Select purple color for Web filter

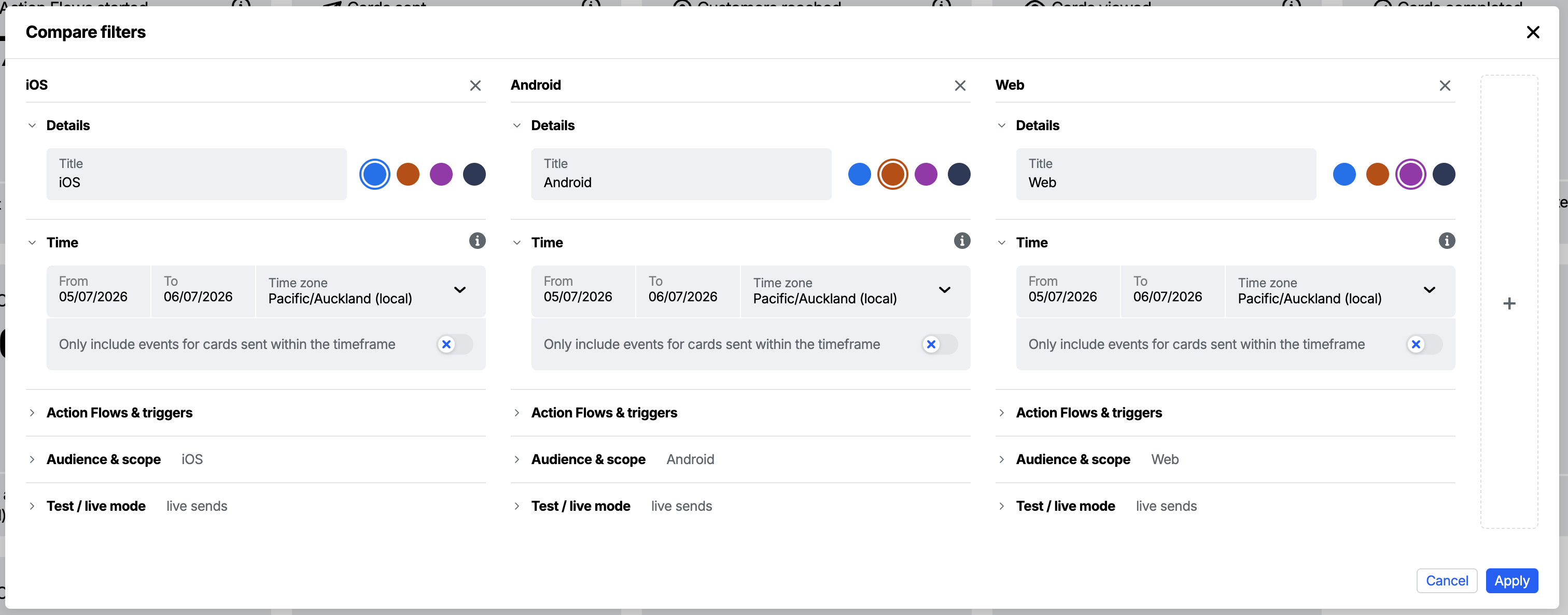(1411, 174)
